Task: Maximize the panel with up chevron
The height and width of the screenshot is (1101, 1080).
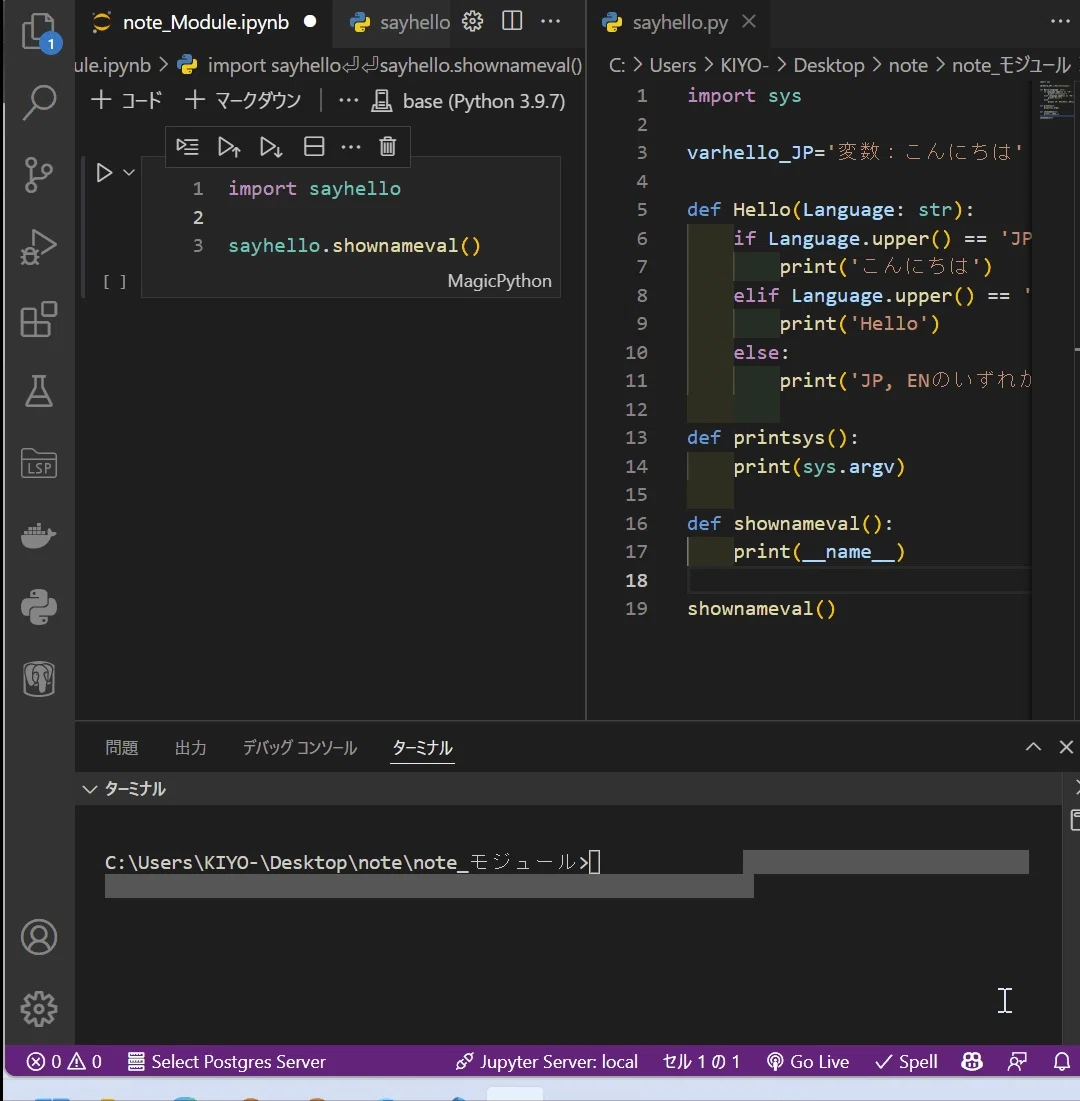Action: click(x=1033, y=746)
